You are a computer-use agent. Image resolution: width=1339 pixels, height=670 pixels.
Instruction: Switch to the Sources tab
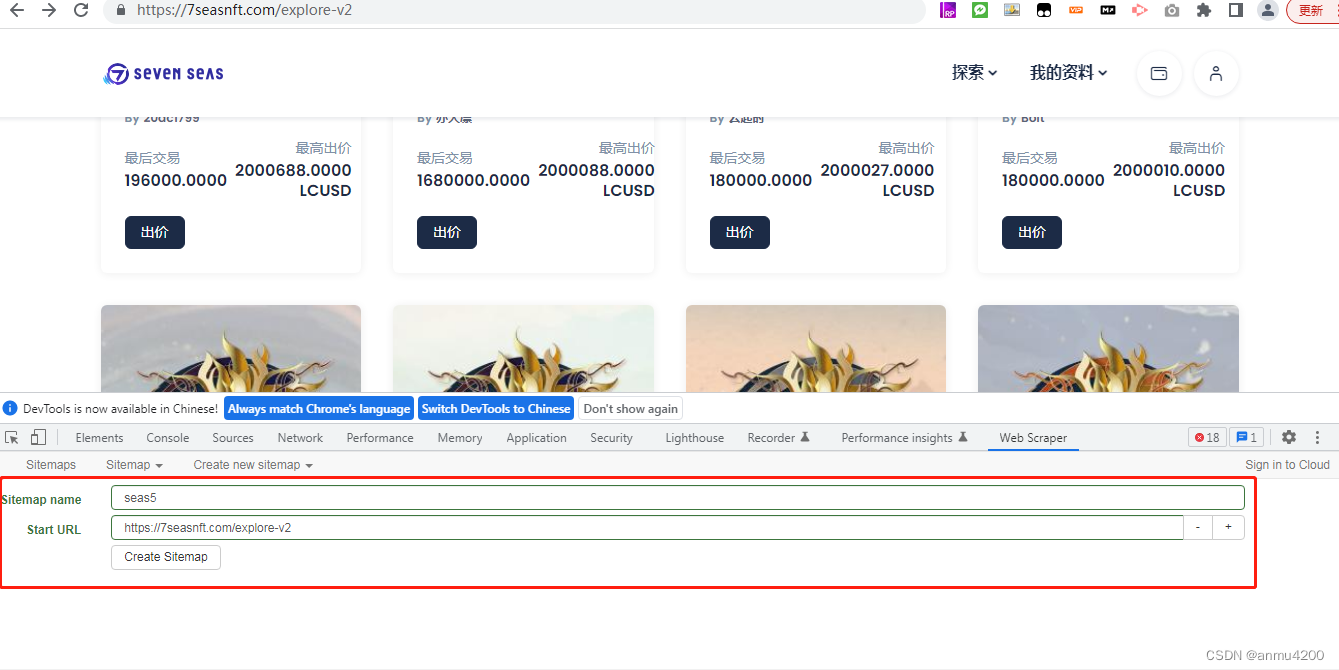pyautogui.click(x=233, y=438)
